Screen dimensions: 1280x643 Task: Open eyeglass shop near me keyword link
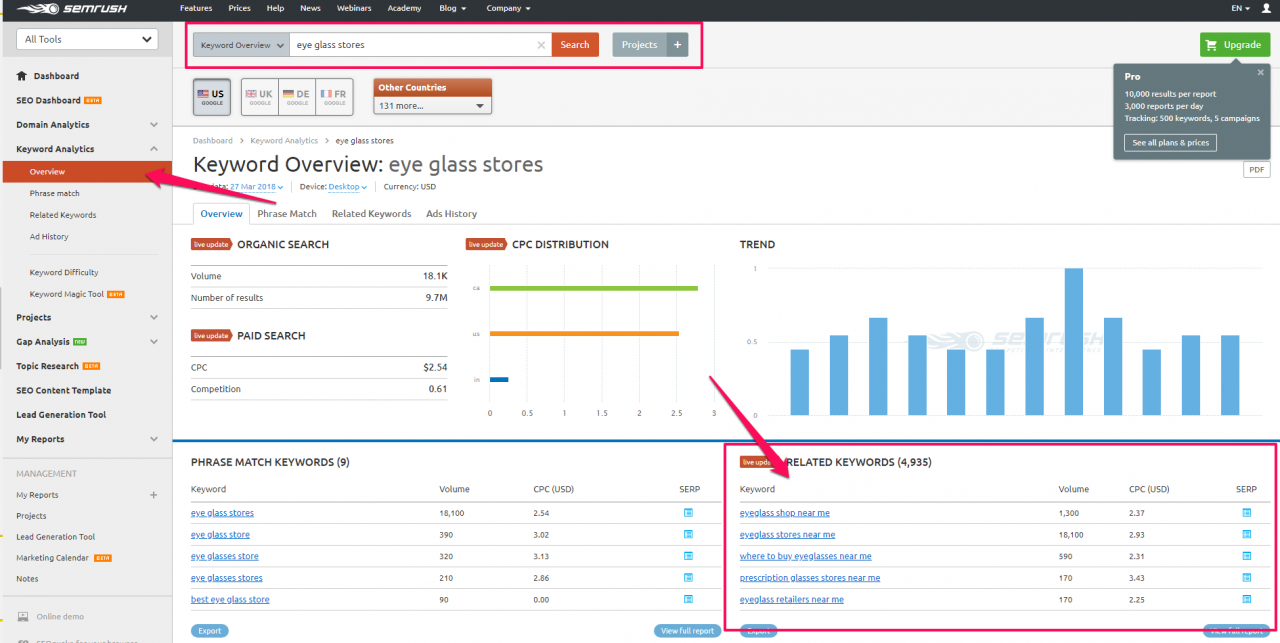point(785,513)
